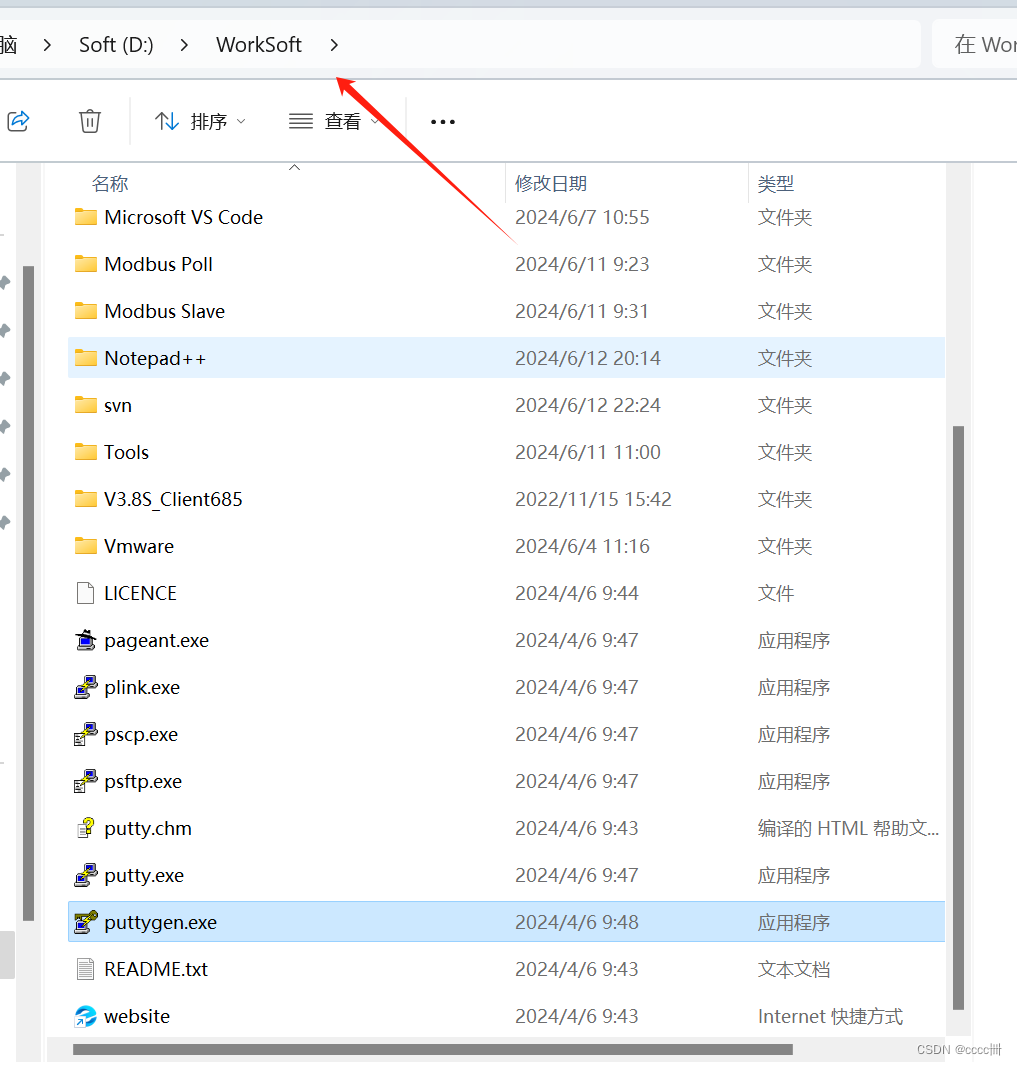Sort by the 类型 column header
1017x1065 pixels.
pos(776,183)
